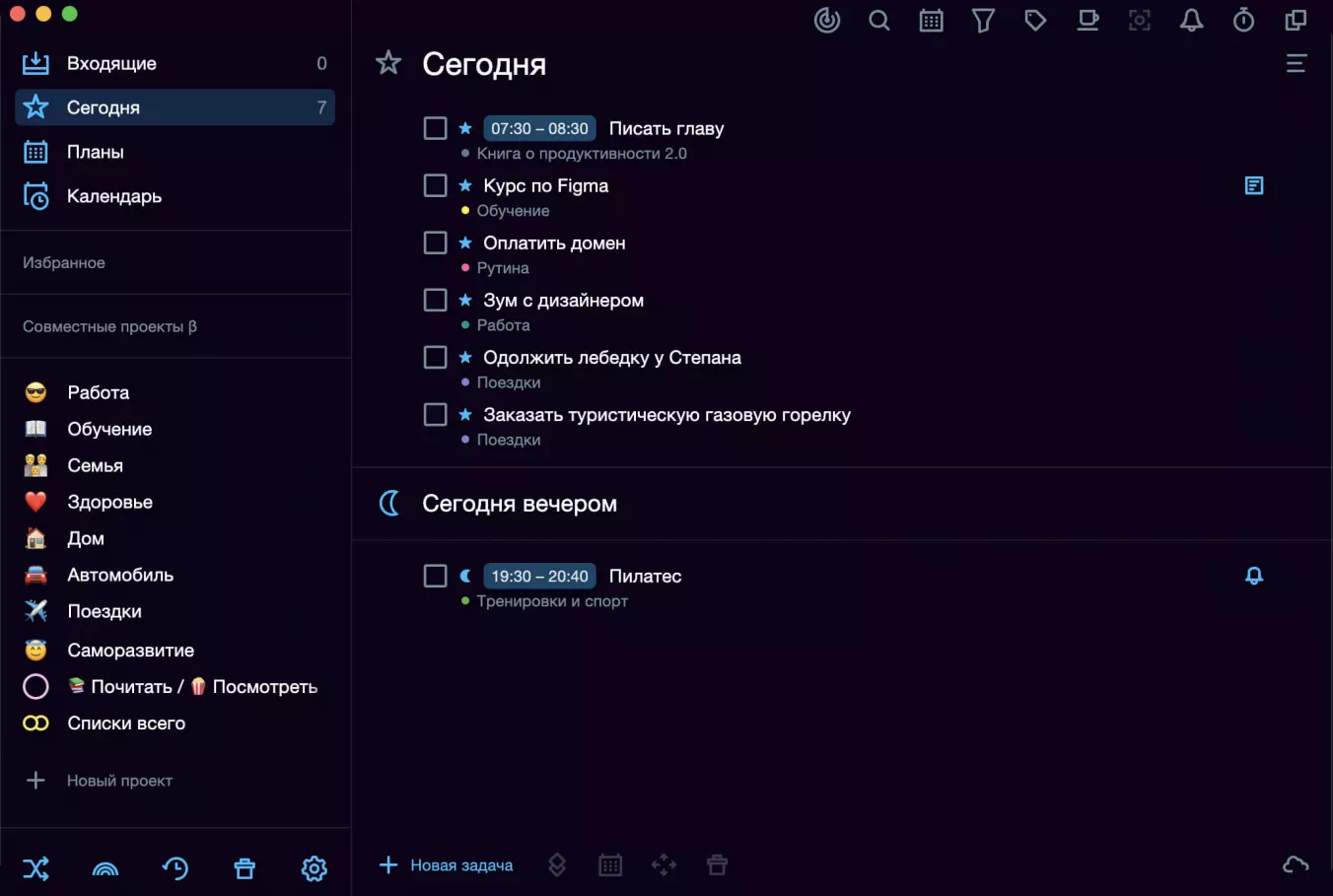Click the rainbow arc icon in bottom sidebar

tap(105, 868)
